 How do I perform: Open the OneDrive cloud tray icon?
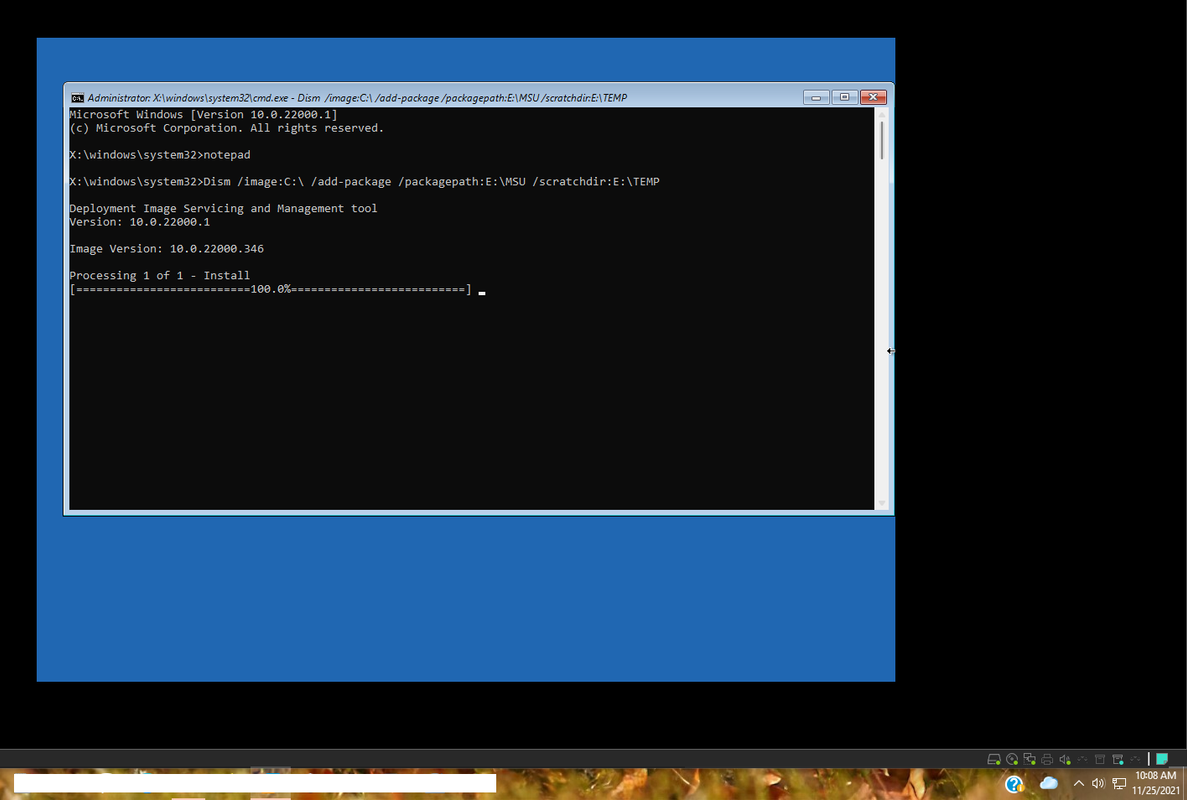(1048, 783)
